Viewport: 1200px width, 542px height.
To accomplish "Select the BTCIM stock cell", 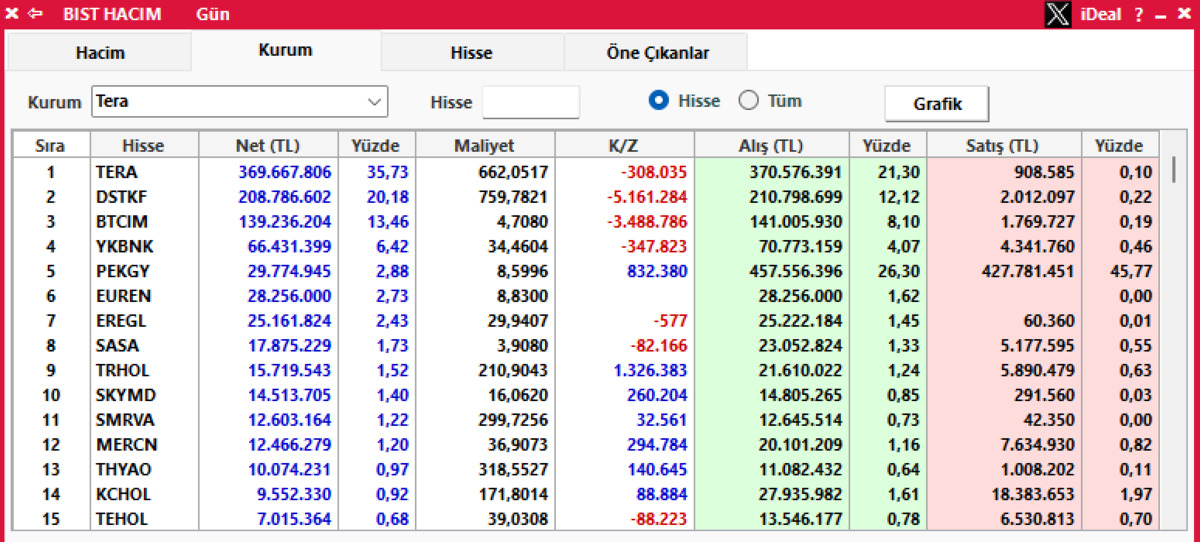I will tap(143, 222).
